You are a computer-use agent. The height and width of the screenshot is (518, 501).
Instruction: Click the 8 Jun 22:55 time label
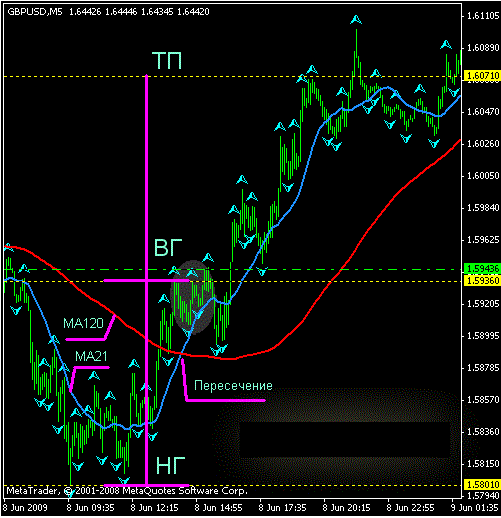click(x=410, y=508)
